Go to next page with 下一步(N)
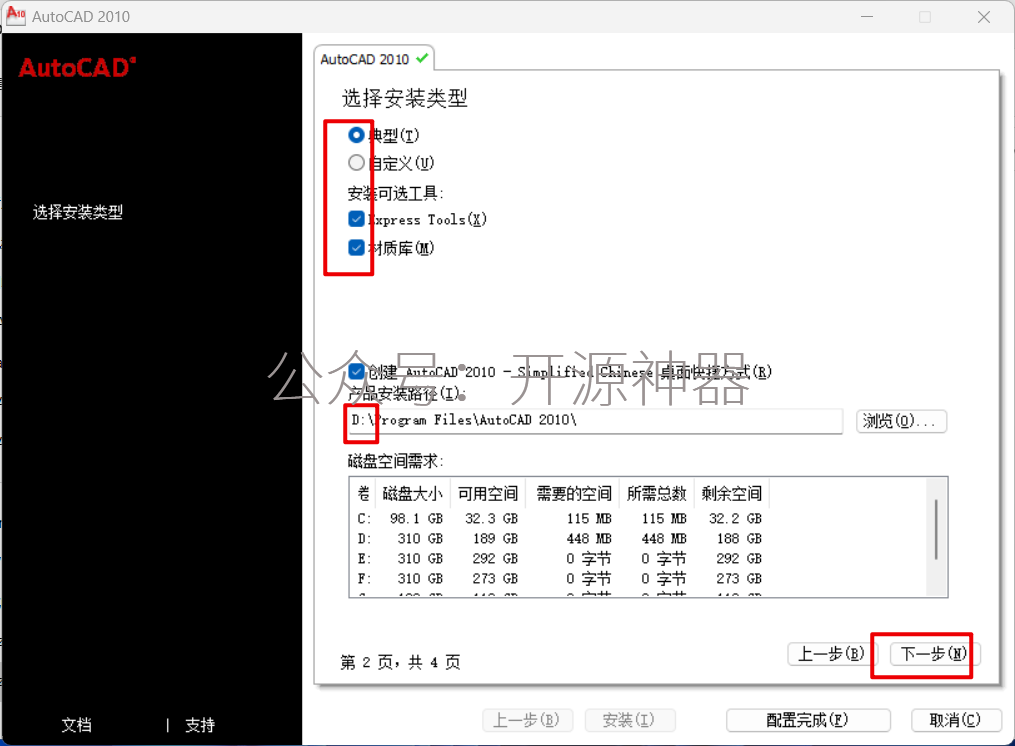This screenshot has height=746, width=1015. click(x=934, y=653)
